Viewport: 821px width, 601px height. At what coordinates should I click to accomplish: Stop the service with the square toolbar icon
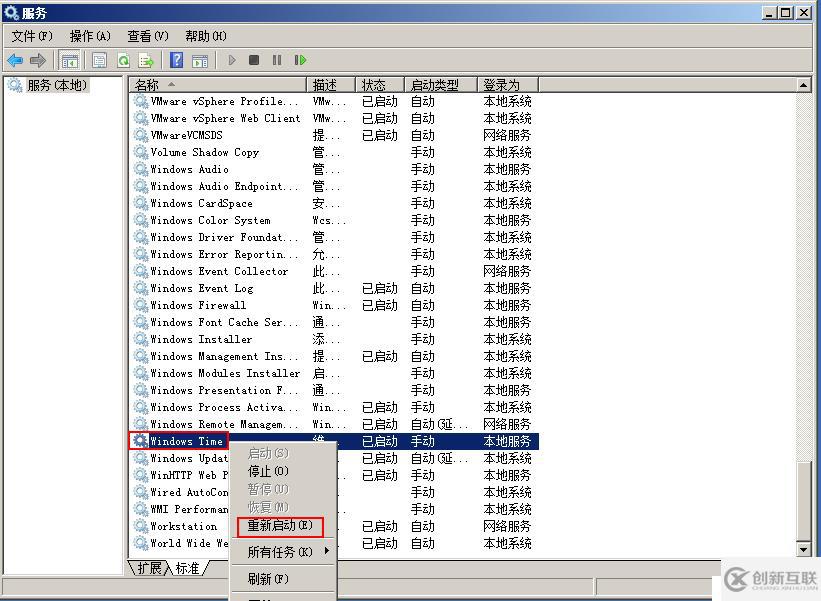(x=254, y=60)
